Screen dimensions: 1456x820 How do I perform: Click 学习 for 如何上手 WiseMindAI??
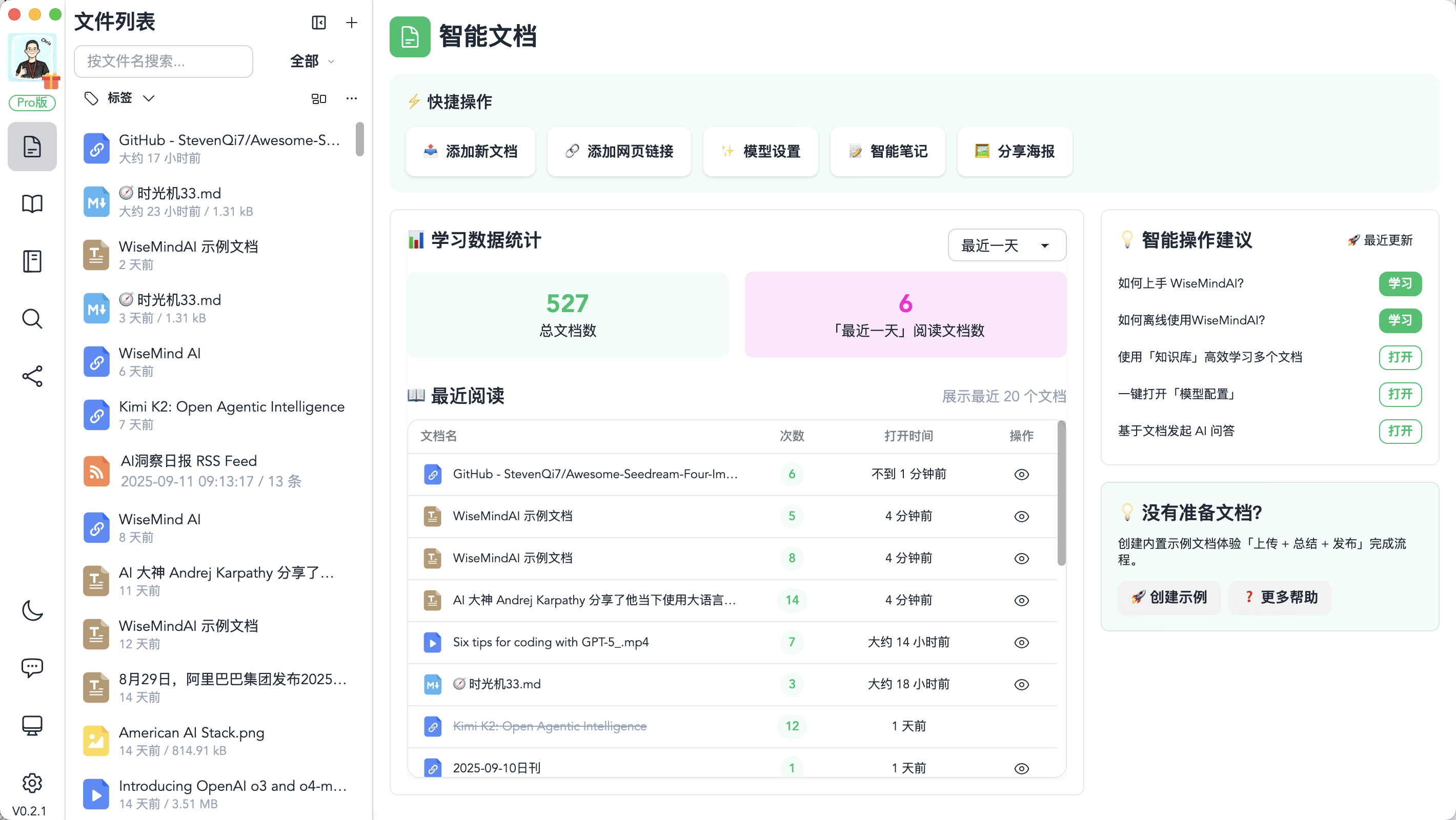click(x=1400, y=284)
